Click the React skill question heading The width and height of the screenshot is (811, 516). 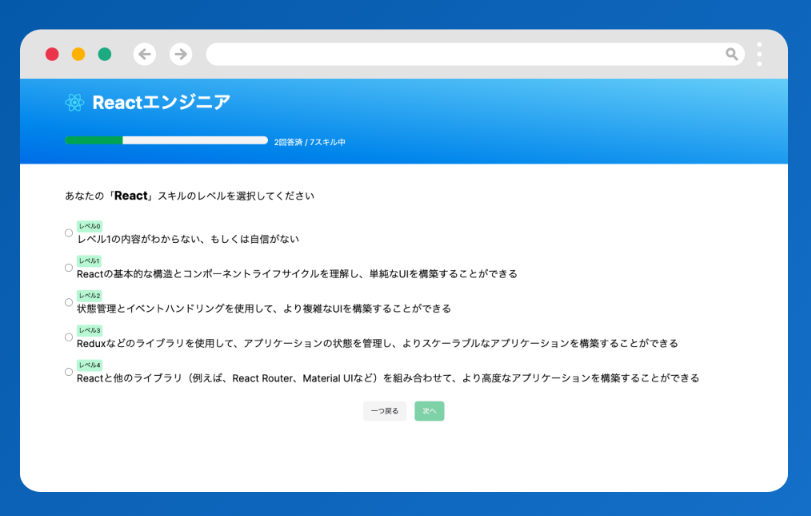click(x=189, y=196)
